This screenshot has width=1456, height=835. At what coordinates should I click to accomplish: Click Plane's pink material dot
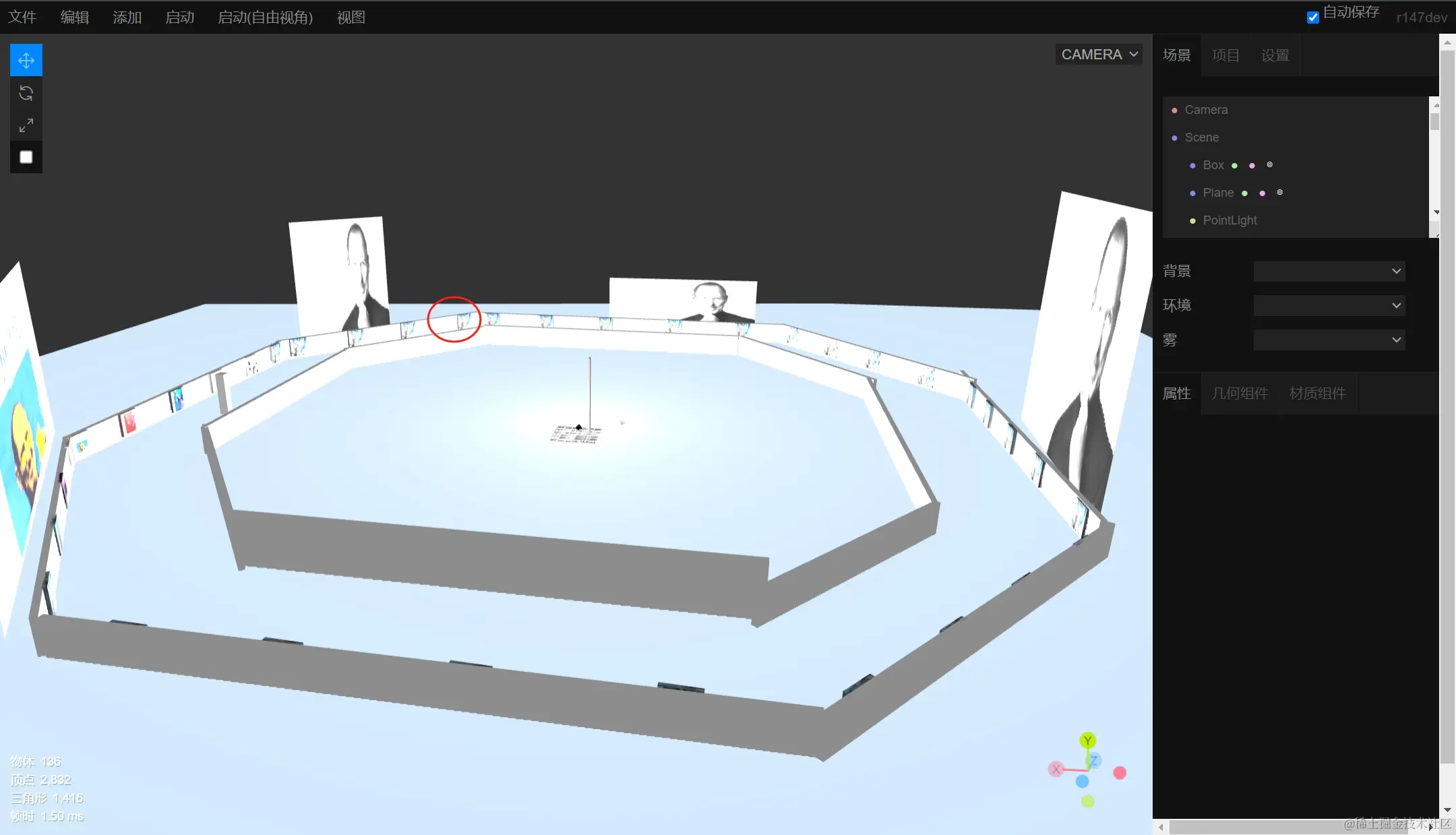1262,193
